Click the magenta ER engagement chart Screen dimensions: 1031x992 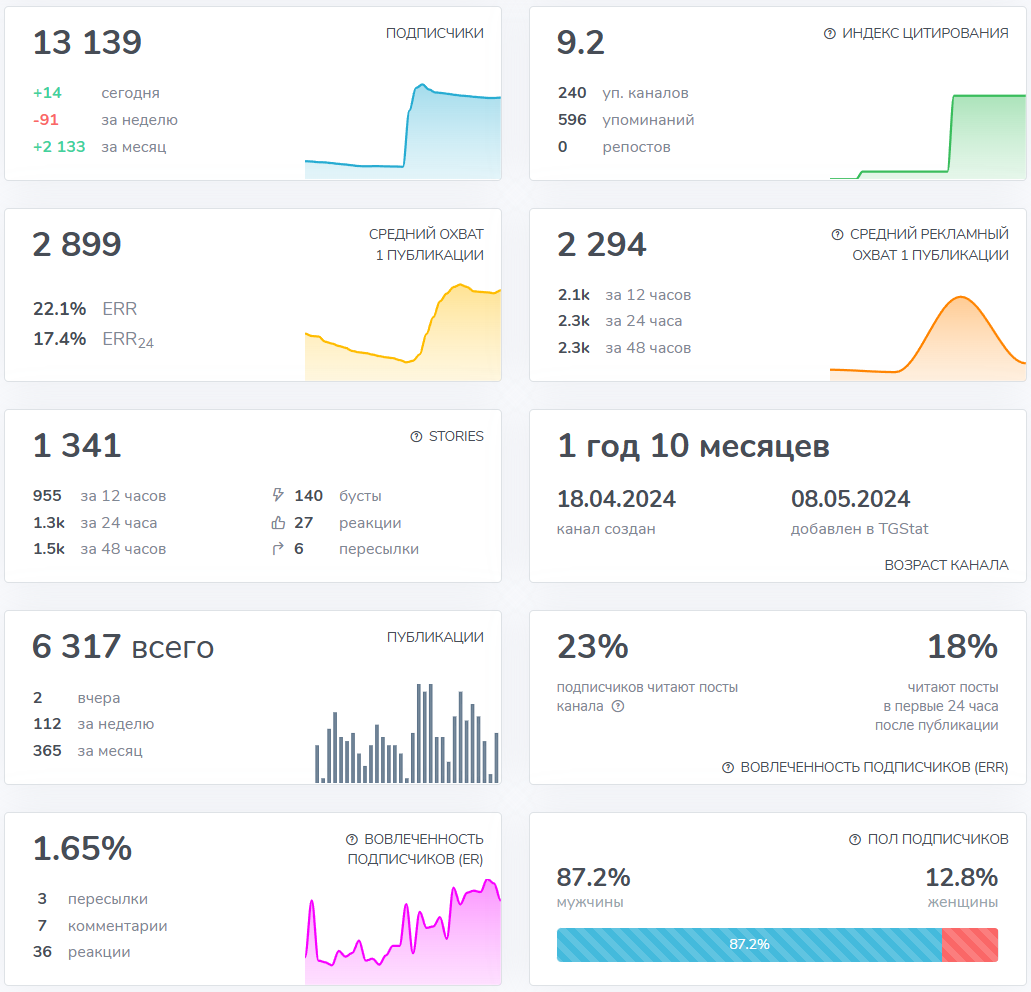[x=403, y=935]
